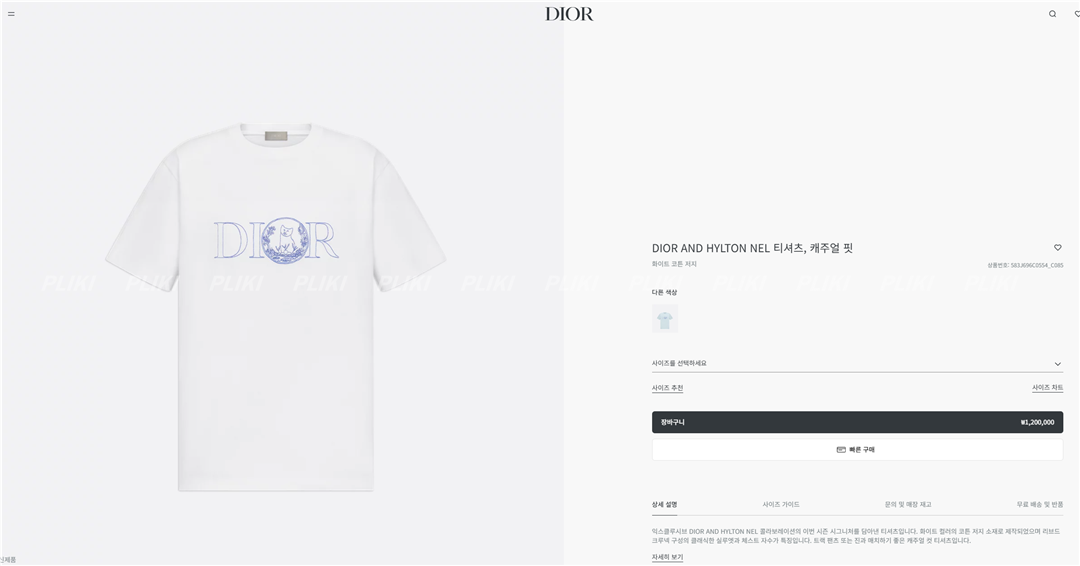Open the 무료 배송 및 반품 tab
1080x566 pixels.
[x=1039, y=505]
